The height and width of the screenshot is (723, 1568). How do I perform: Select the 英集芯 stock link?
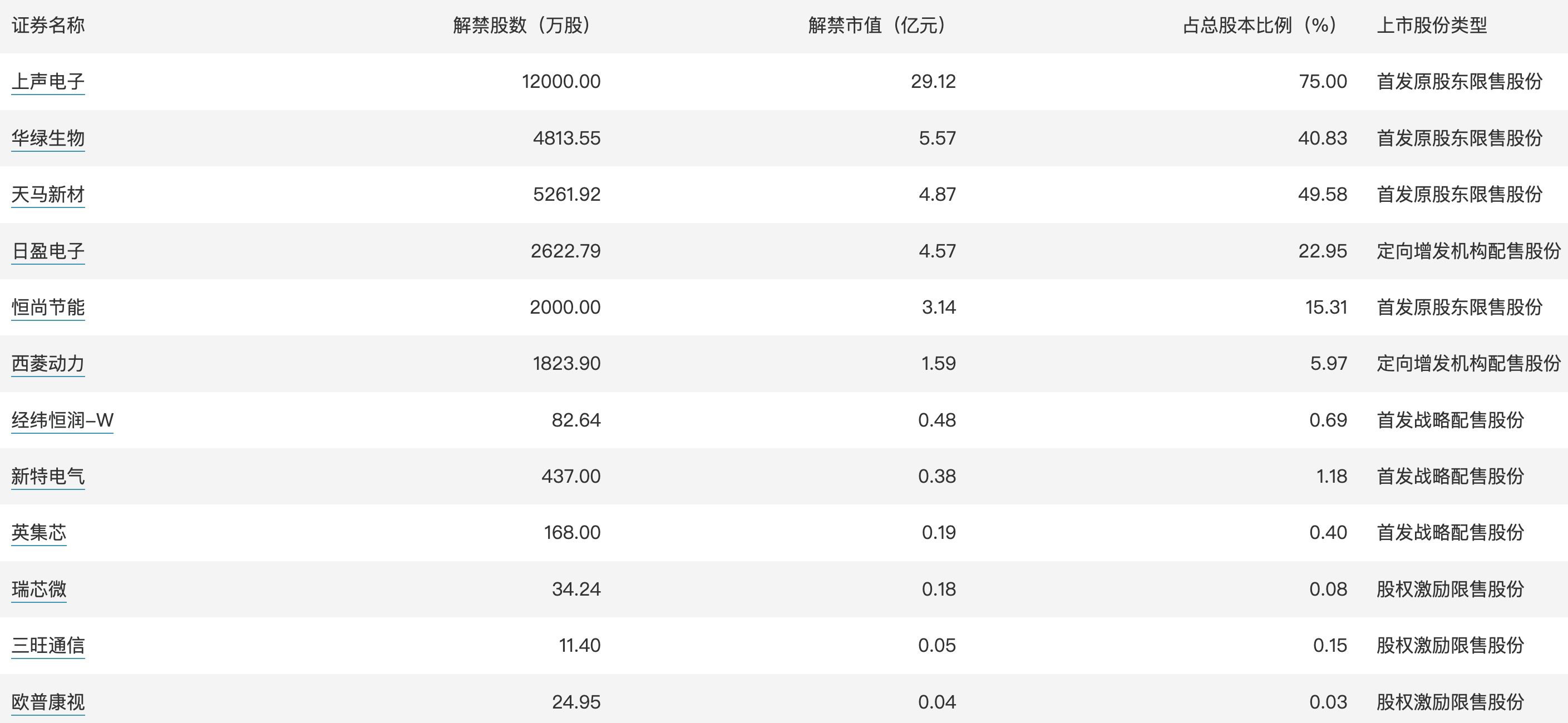click(39, 532)
